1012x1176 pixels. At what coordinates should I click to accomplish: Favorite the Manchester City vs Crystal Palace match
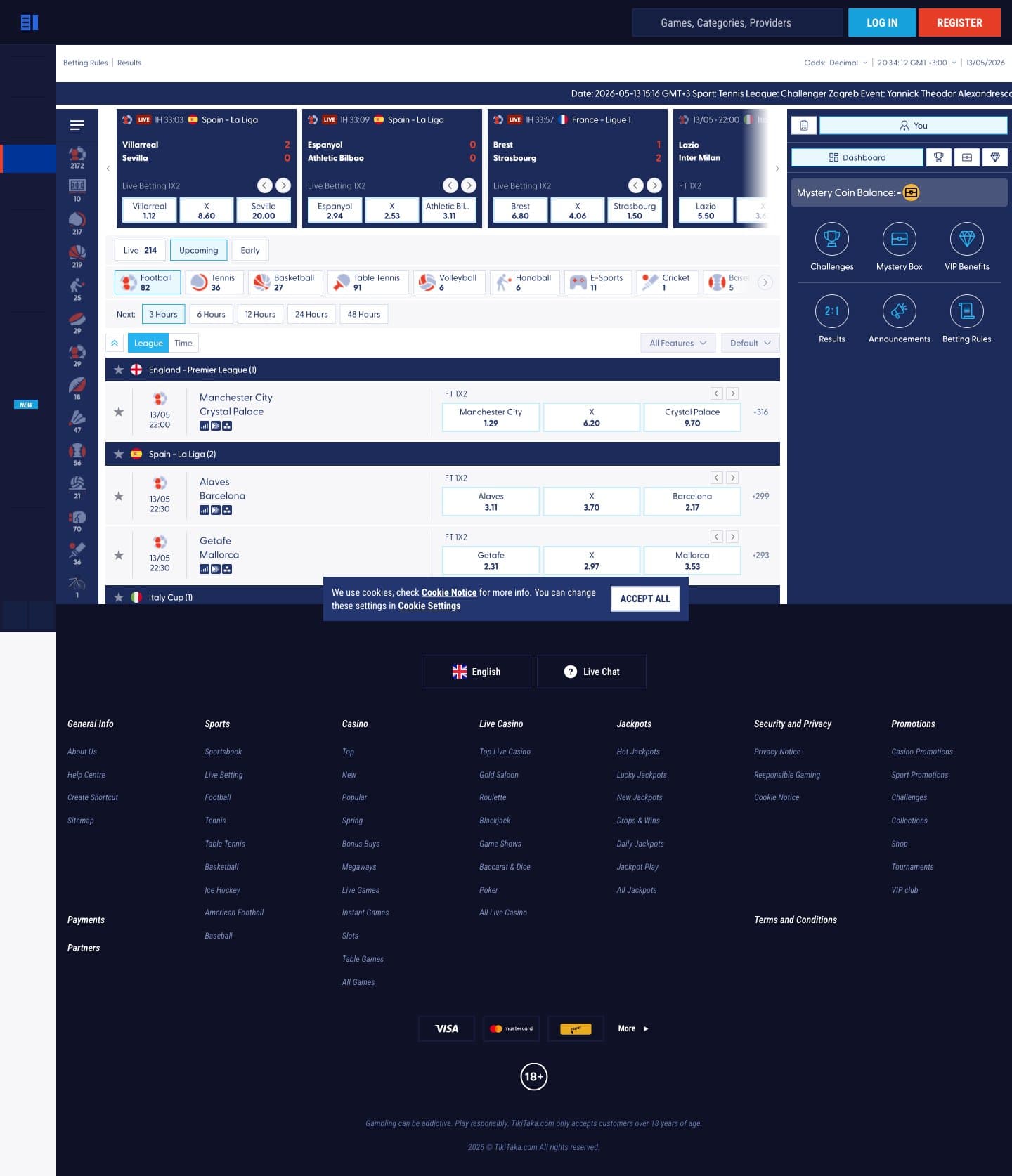pyautogui.click(x=119, y=412)
